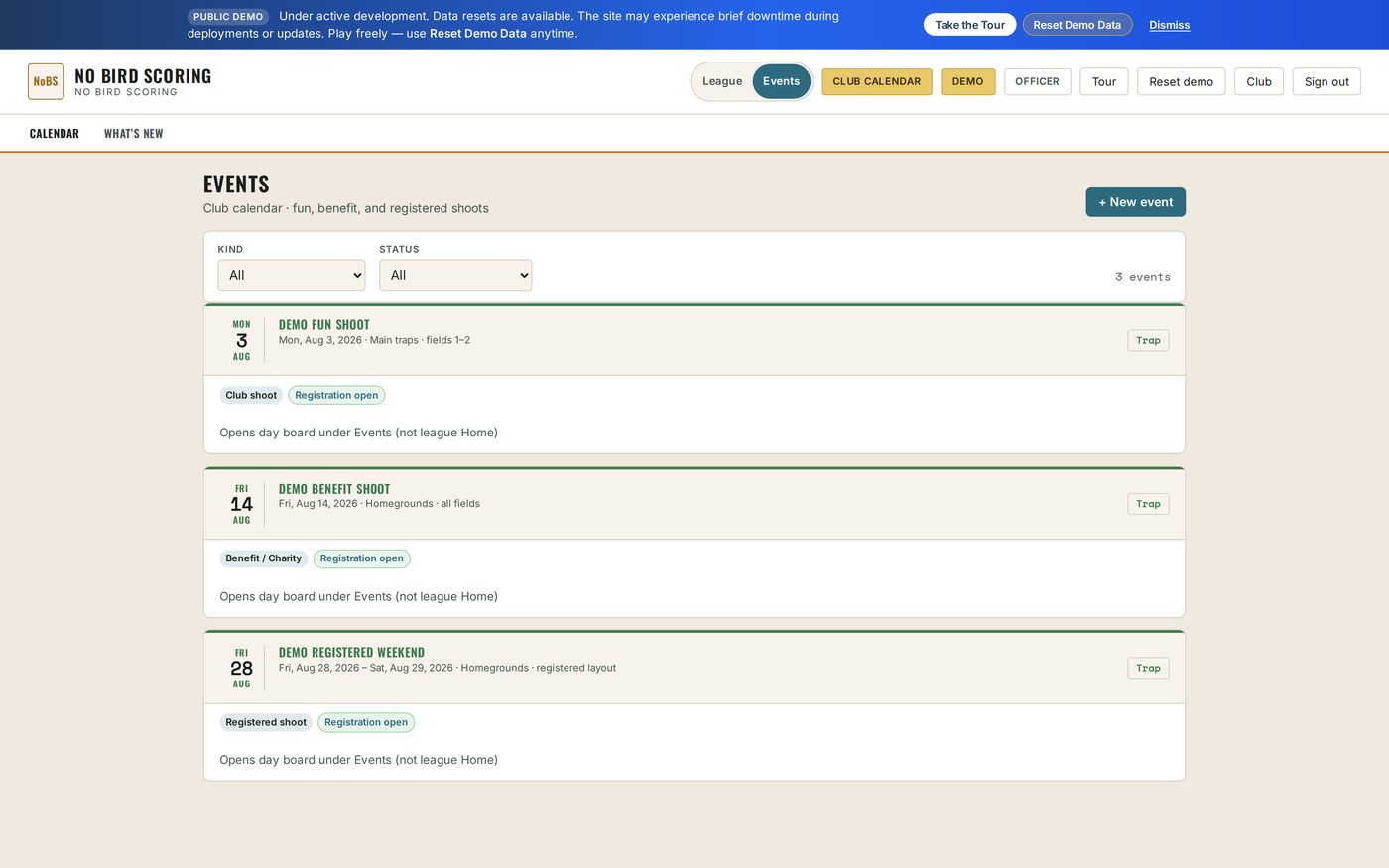Viewport: 1389px width, 868px height.
Task: Click Registration open on Benefit Shoot
Action: point(361,558)
